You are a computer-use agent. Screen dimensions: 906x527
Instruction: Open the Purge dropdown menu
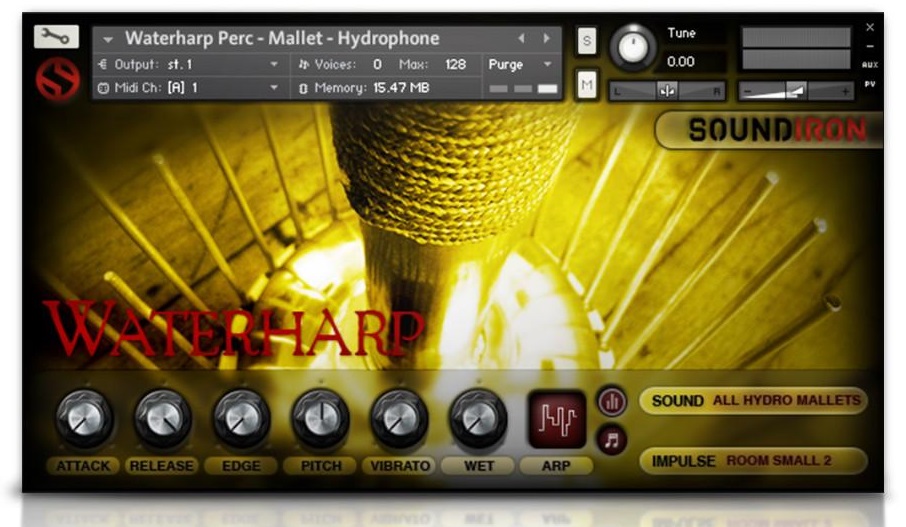pyautogui.click(x=521, y=64)
